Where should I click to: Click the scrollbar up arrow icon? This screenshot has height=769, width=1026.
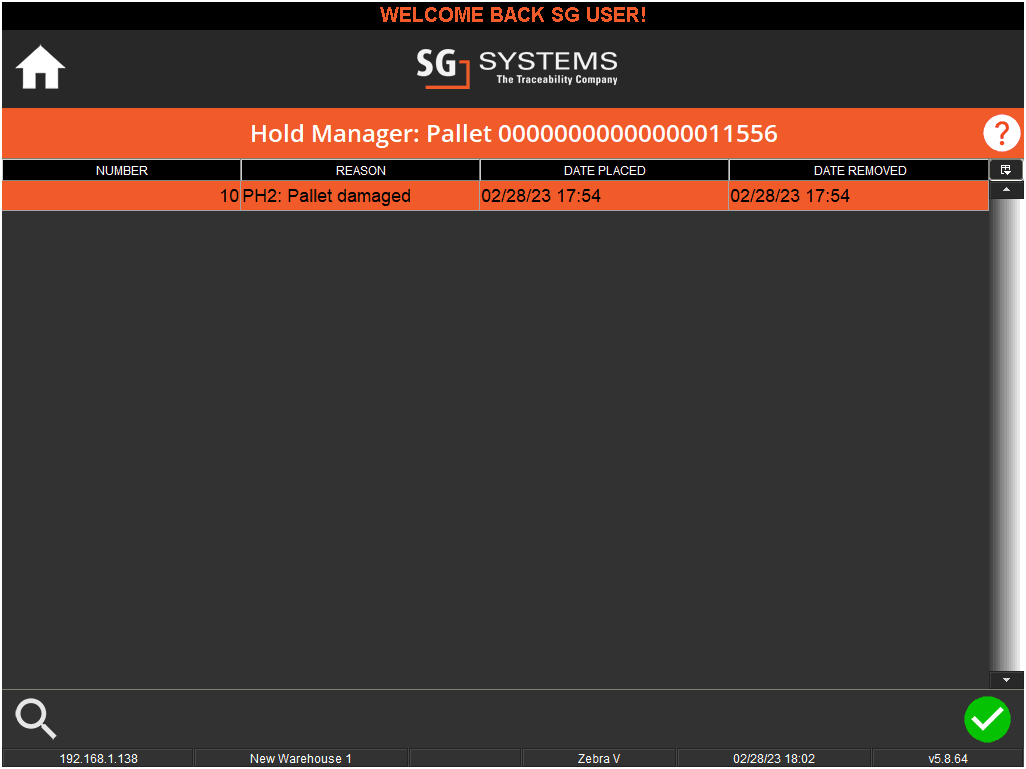coord(1007,189)
